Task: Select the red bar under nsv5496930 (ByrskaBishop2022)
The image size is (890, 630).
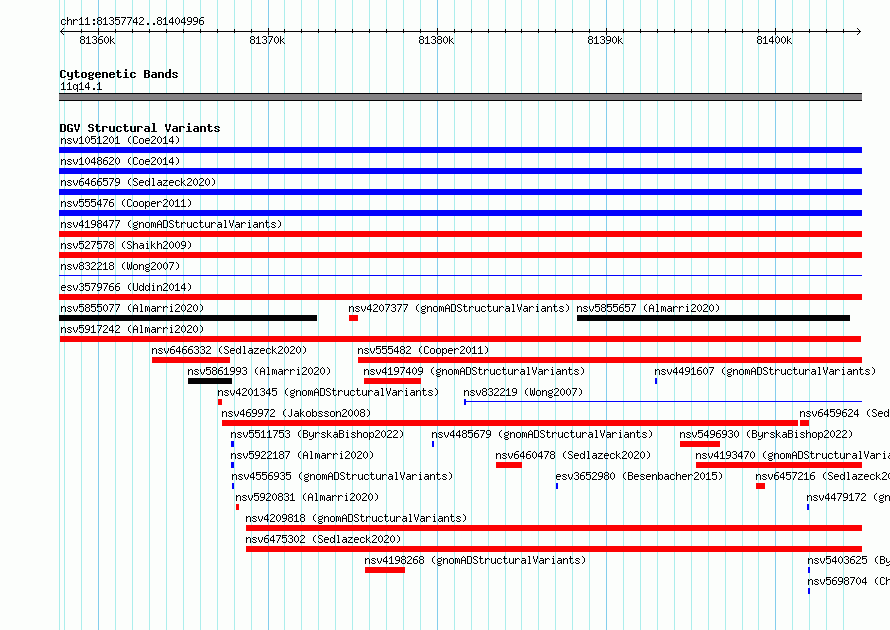Action: coord(700,444)
